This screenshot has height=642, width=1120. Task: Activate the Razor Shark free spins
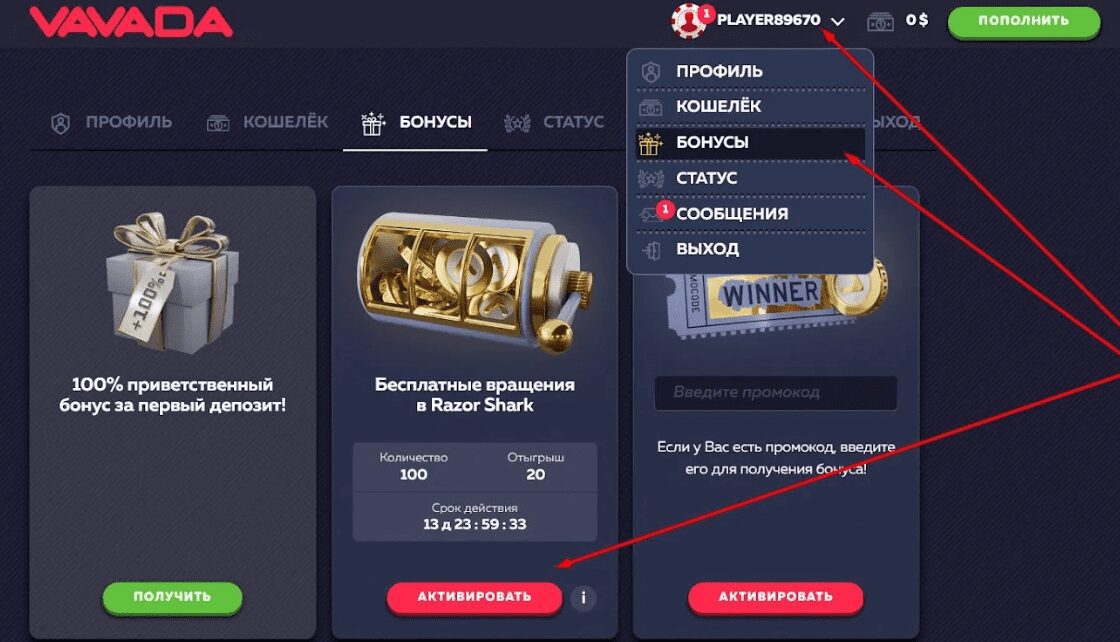(474, 597)
